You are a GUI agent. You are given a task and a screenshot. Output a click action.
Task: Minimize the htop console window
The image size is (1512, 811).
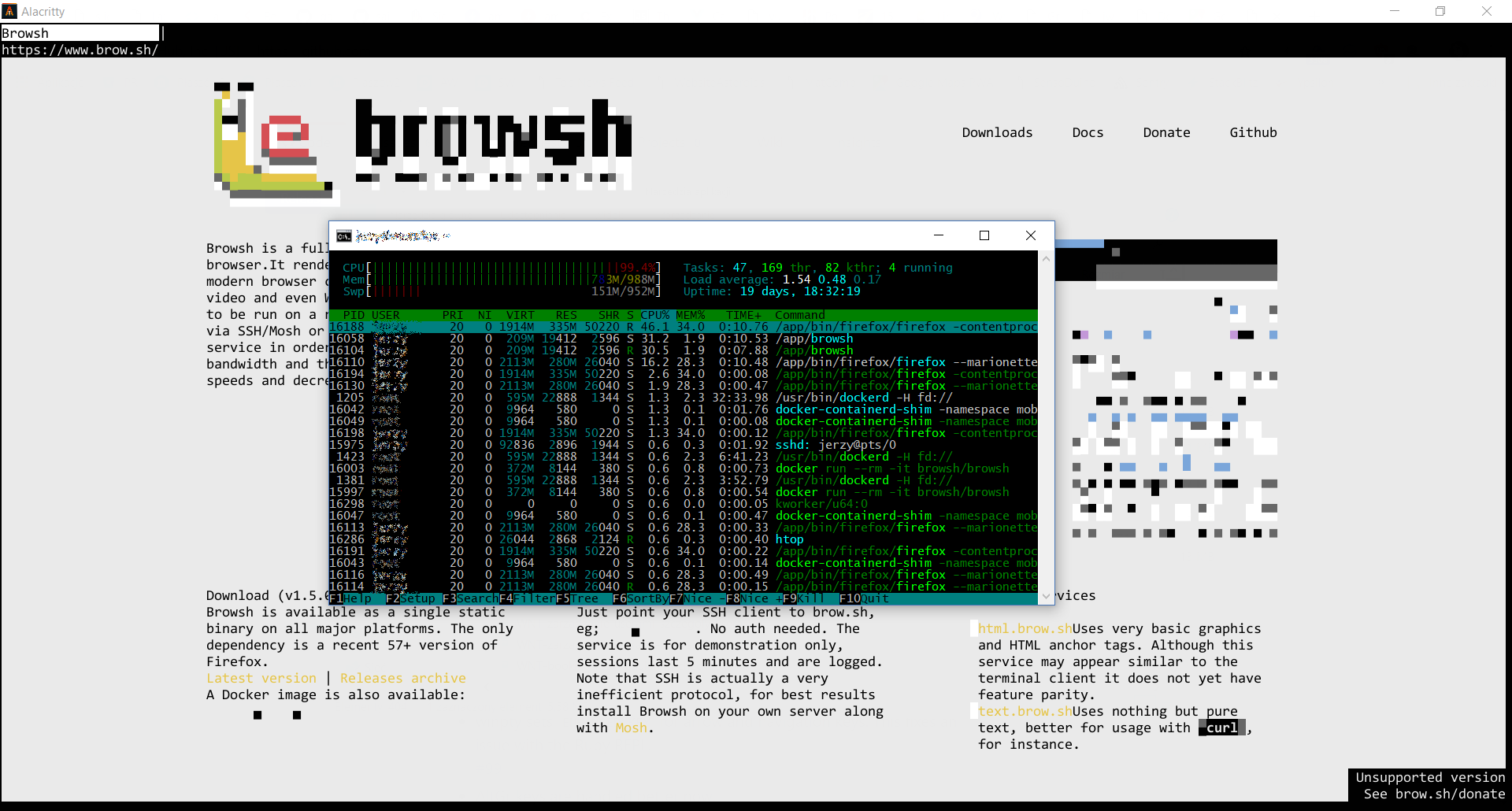(939, 235)
